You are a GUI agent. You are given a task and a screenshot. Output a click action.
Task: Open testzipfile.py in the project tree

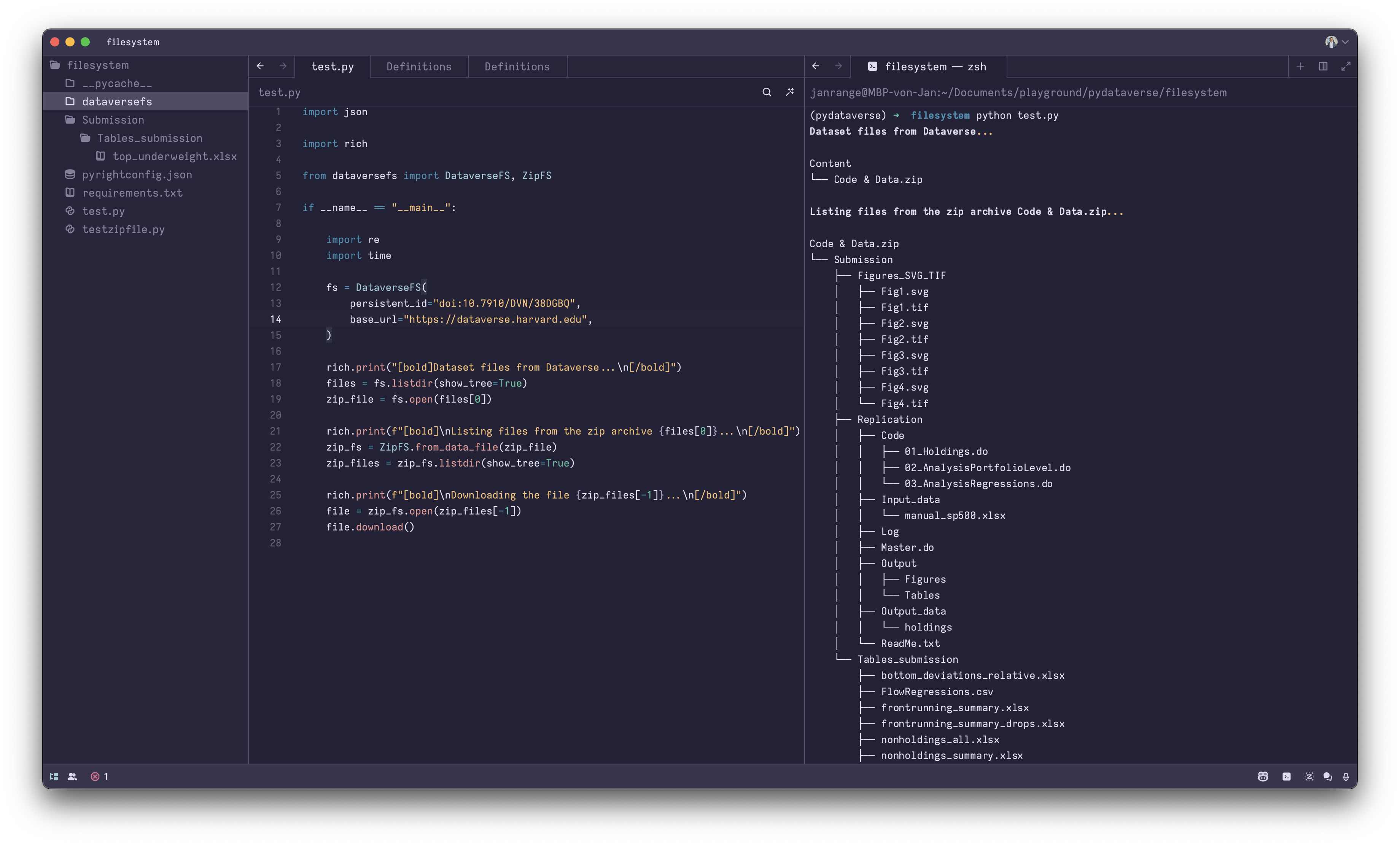[x=123, y=229]
